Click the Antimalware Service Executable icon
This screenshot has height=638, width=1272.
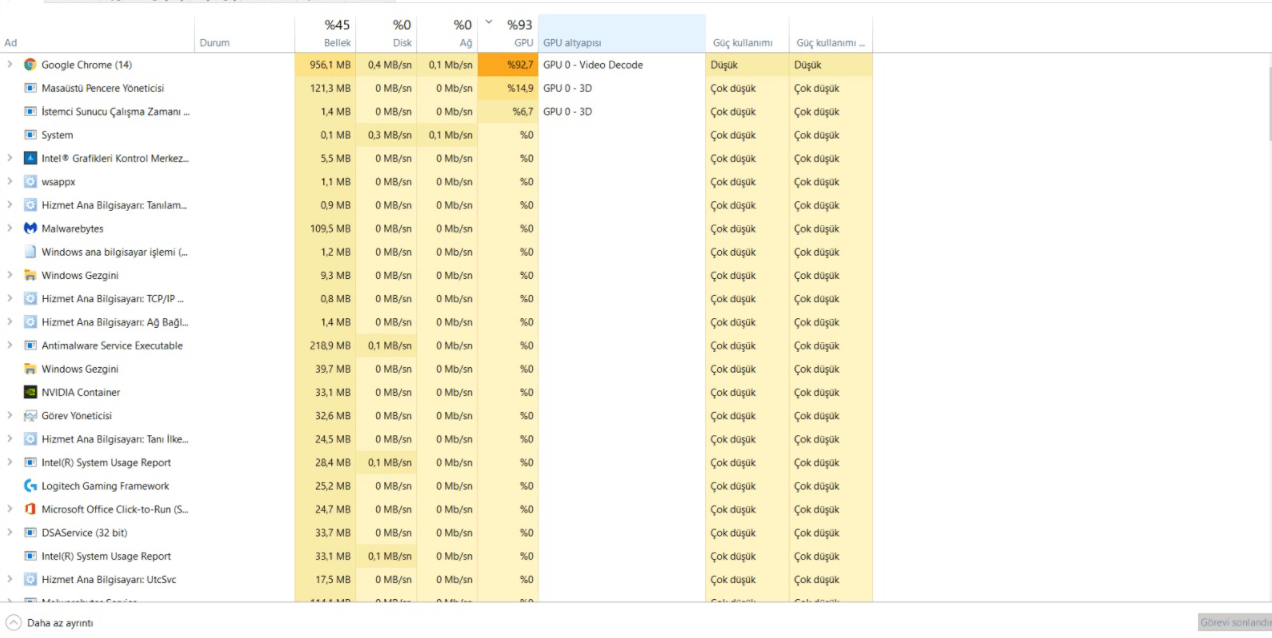click(30, 345)
